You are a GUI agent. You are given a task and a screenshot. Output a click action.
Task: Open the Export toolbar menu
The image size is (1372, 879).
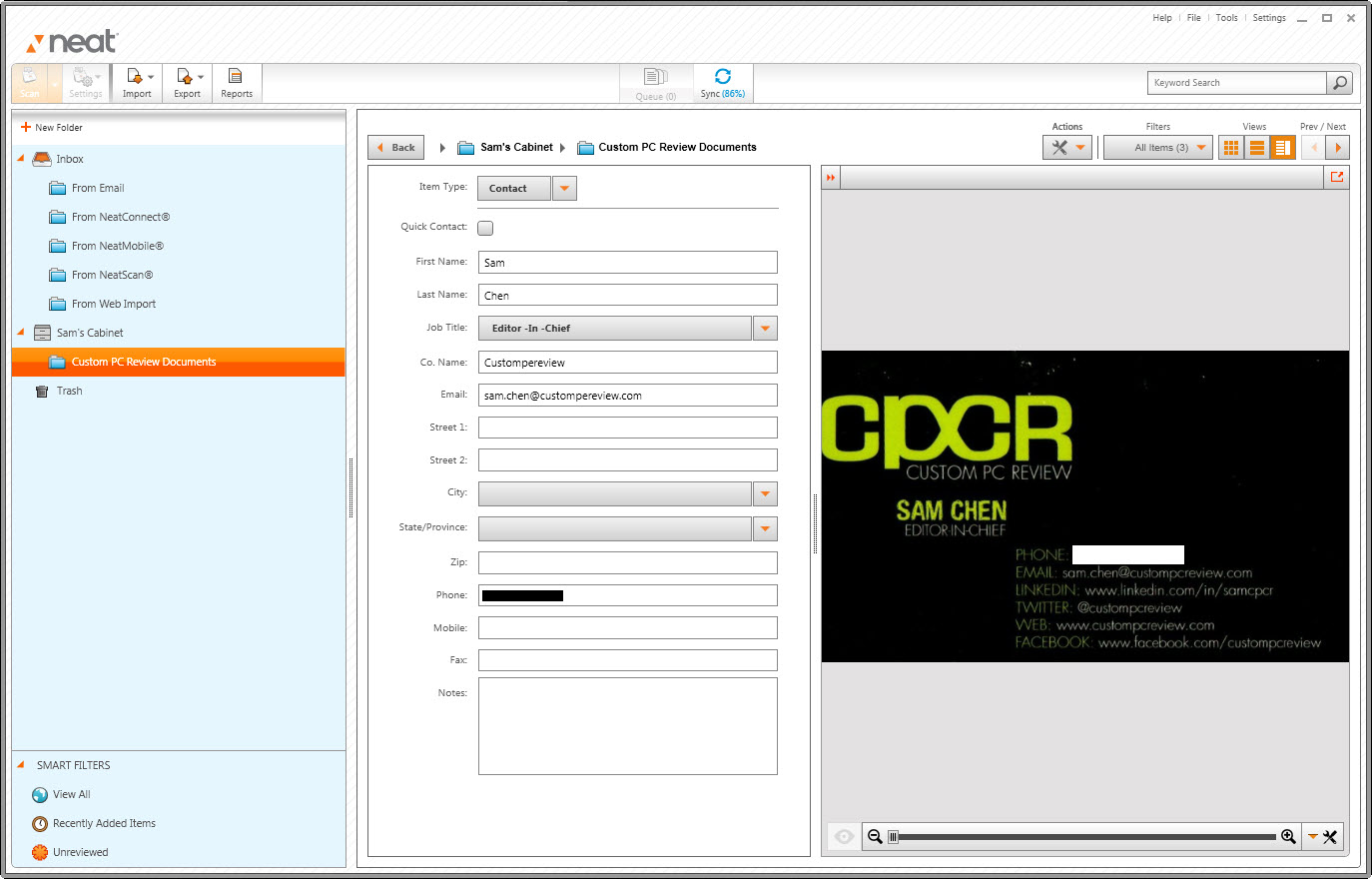click(188, 83)
